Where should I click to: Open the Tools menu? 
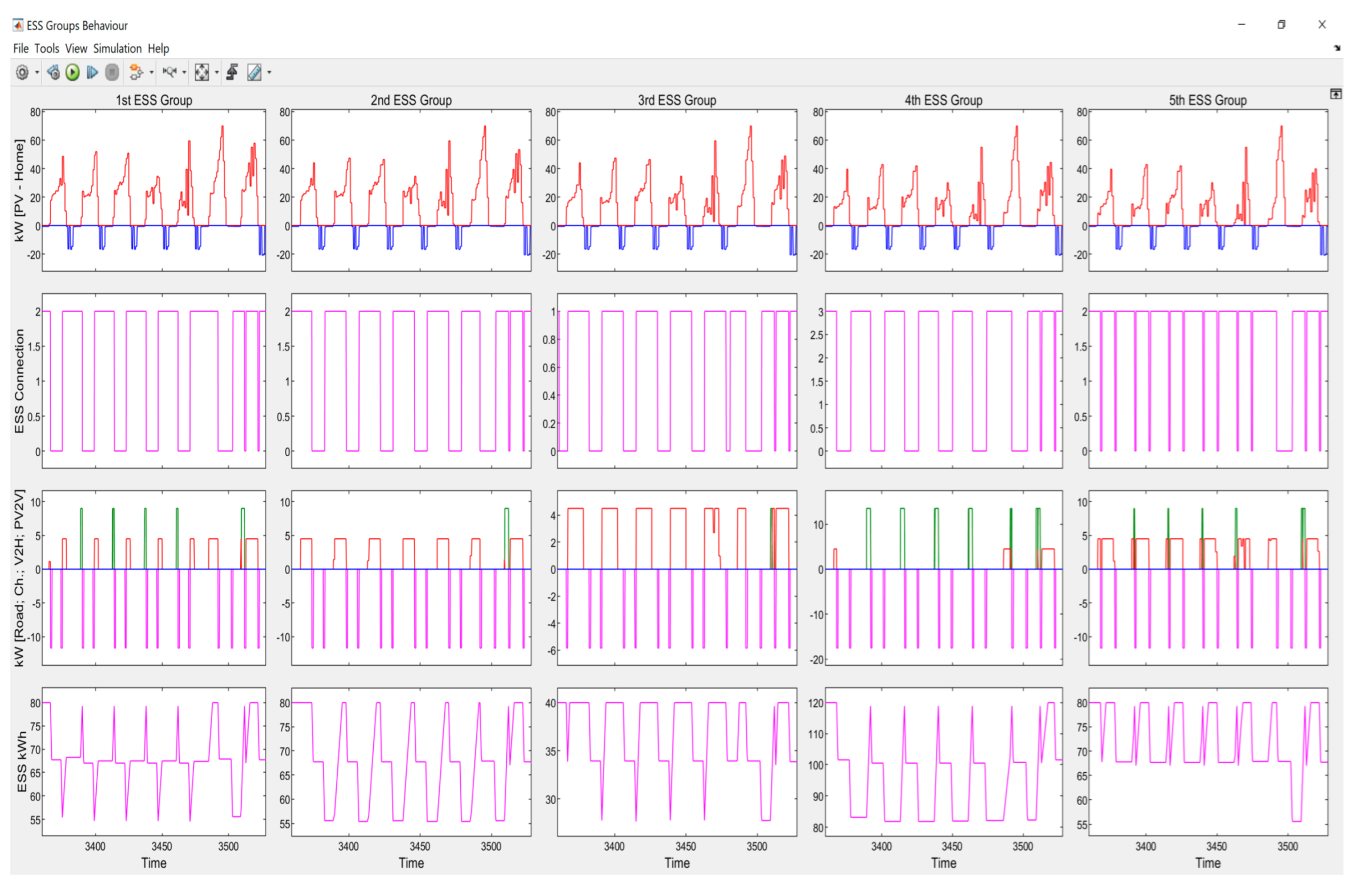46,48
